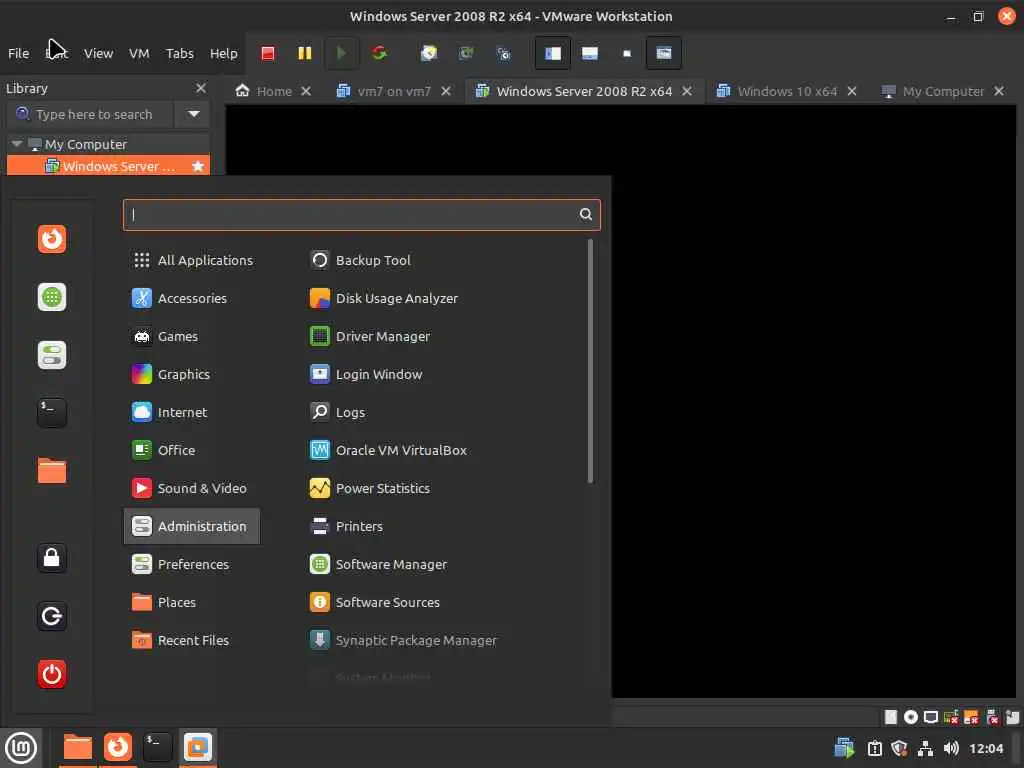1024x768 pixels.
Task: Click the Lock Screen button in menu sidebar
Action: pyautogui.click(x=52, y=558)
